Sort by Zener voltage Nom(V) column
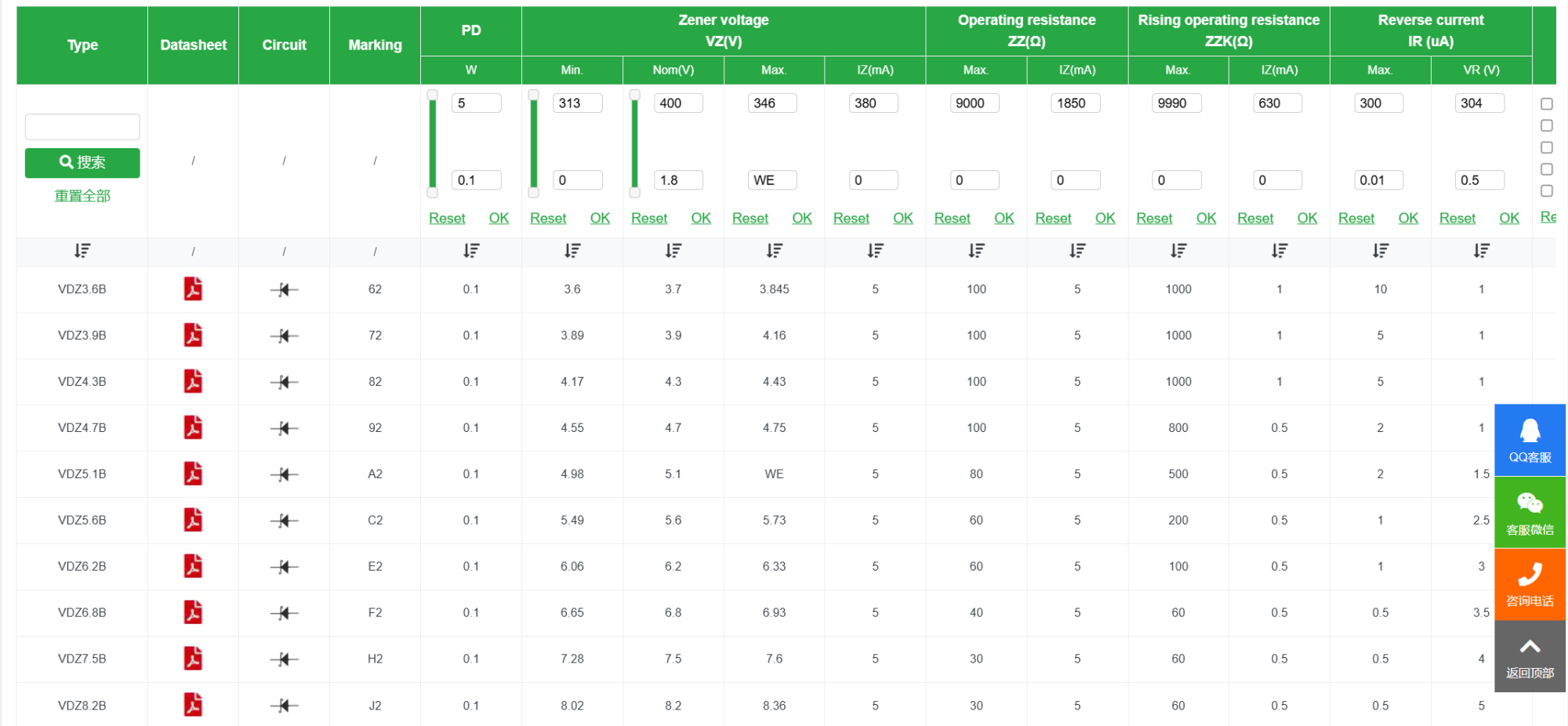Screen dimensions: 1568x726 (673, 251)
